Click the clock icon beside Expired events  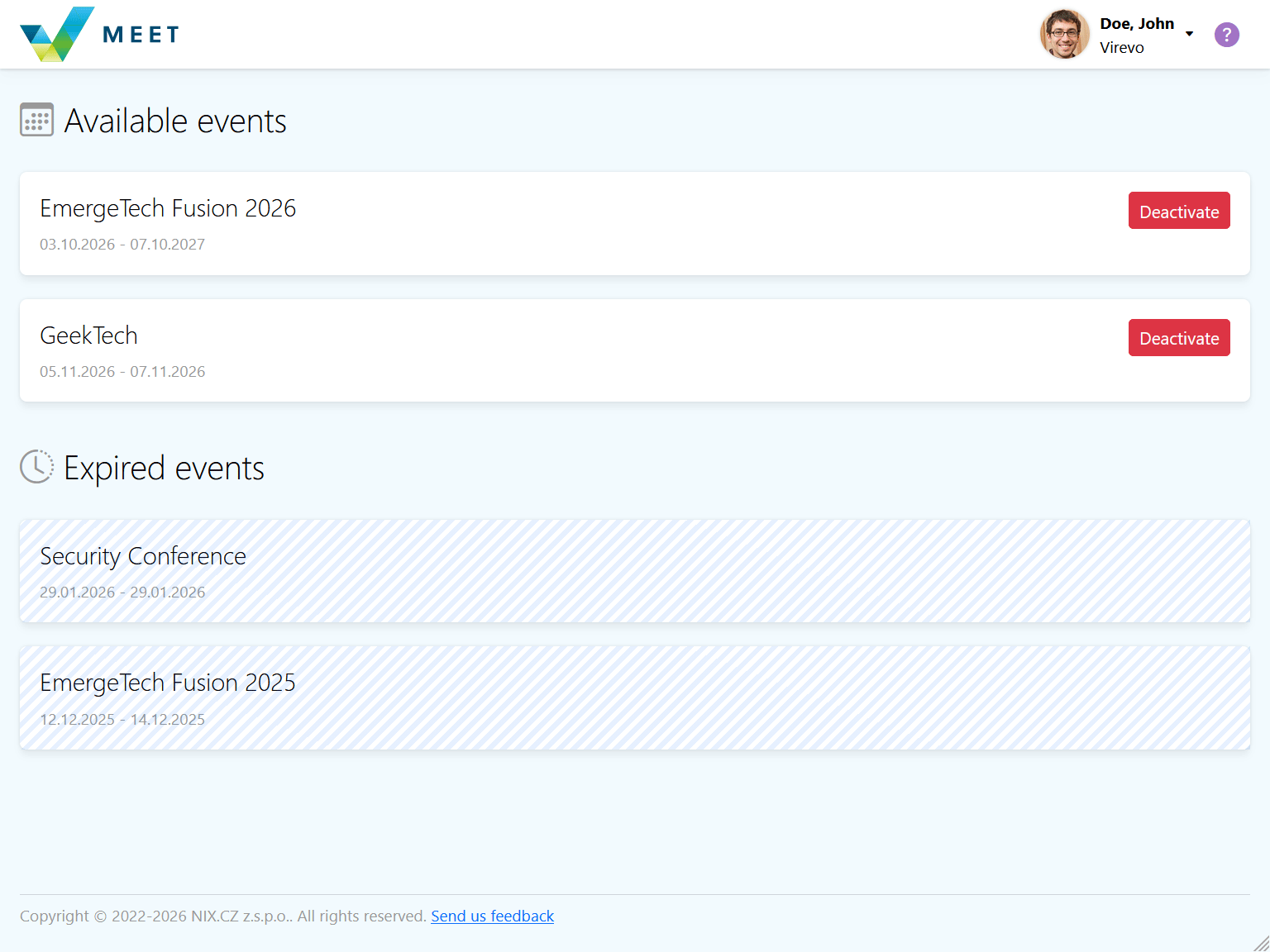pyautogui.click(x=36, y=467)
